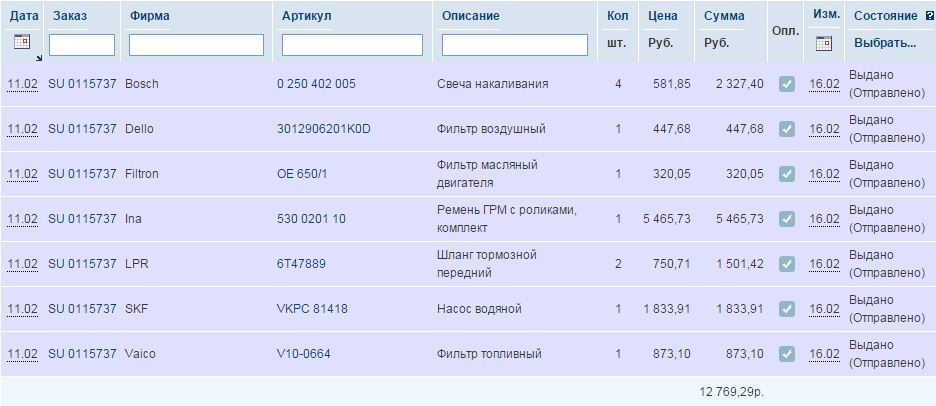Open calendar icon under Дата column
Viewport: 936px width, 406px height.
coord(22,42)
